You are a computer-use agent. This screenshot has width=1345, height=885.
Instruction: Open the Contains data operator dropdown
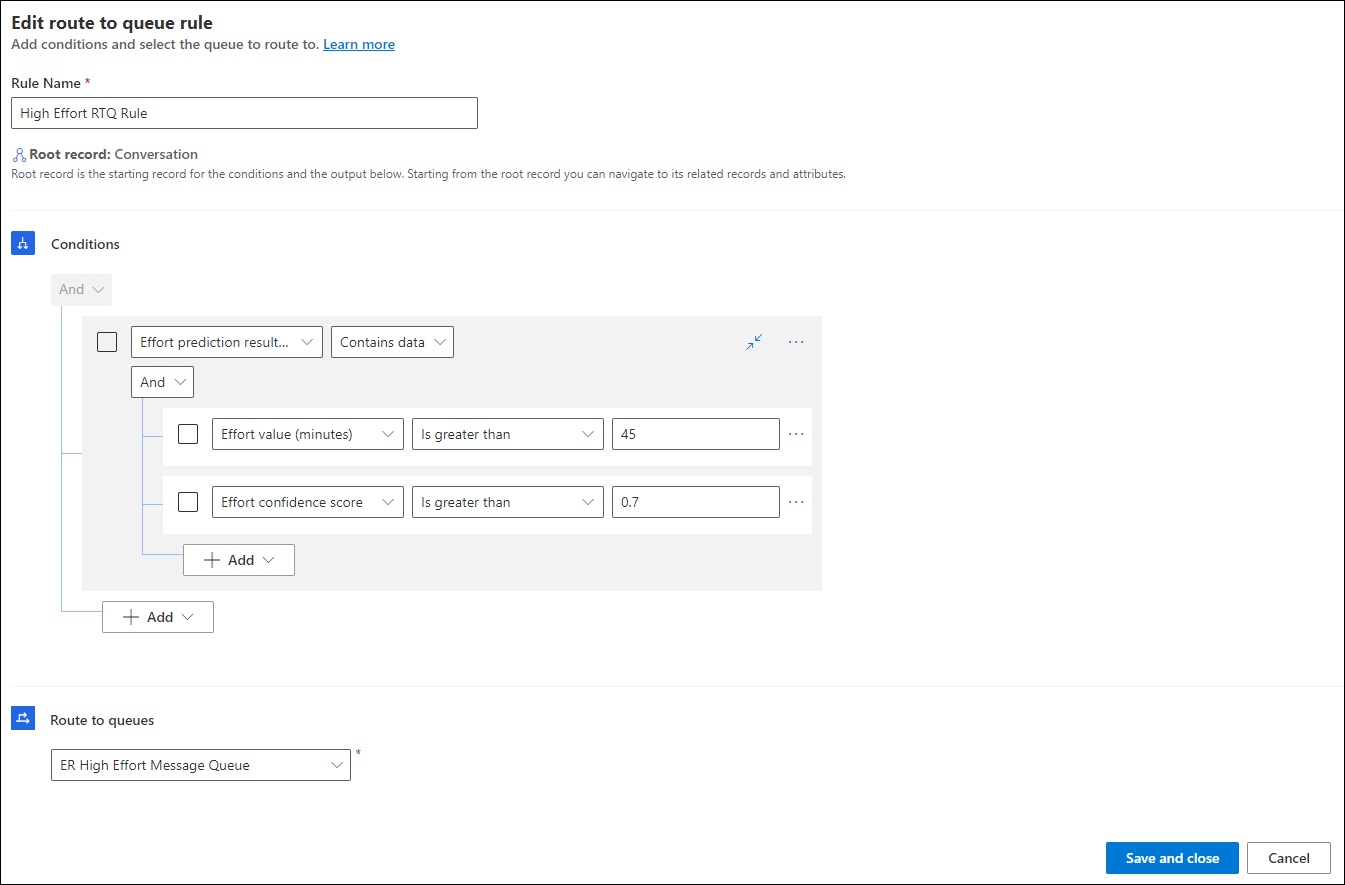pos(392,342)
